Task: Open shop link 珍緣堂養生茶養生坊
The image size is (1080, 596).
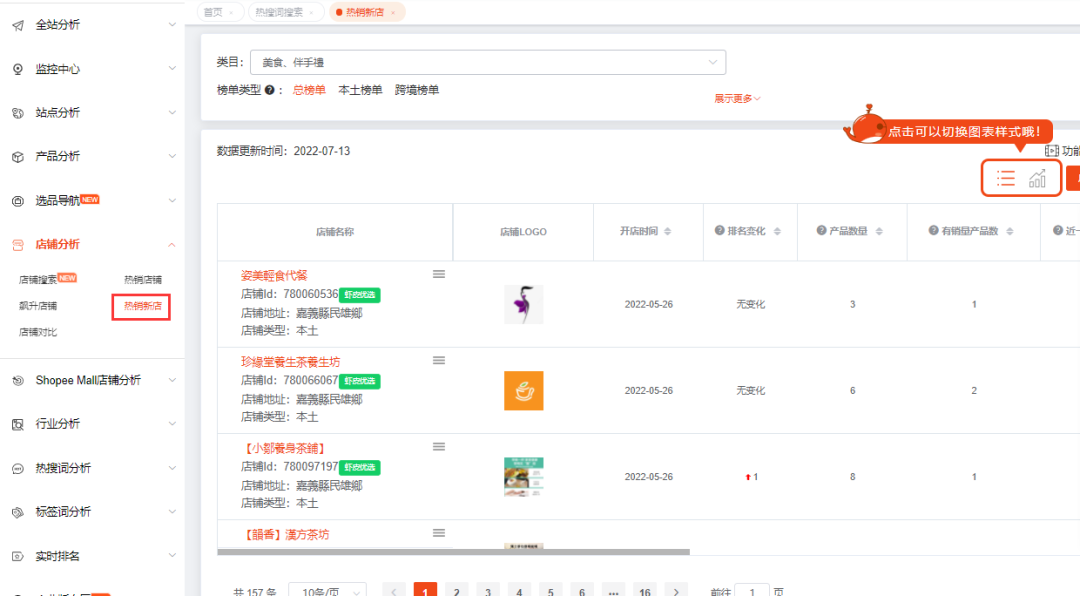Action: (x=290, y=362)
